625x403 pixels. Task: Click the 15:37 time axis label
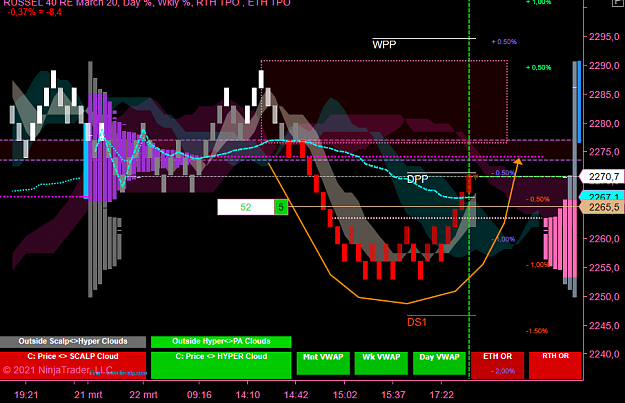coord(393,395)
